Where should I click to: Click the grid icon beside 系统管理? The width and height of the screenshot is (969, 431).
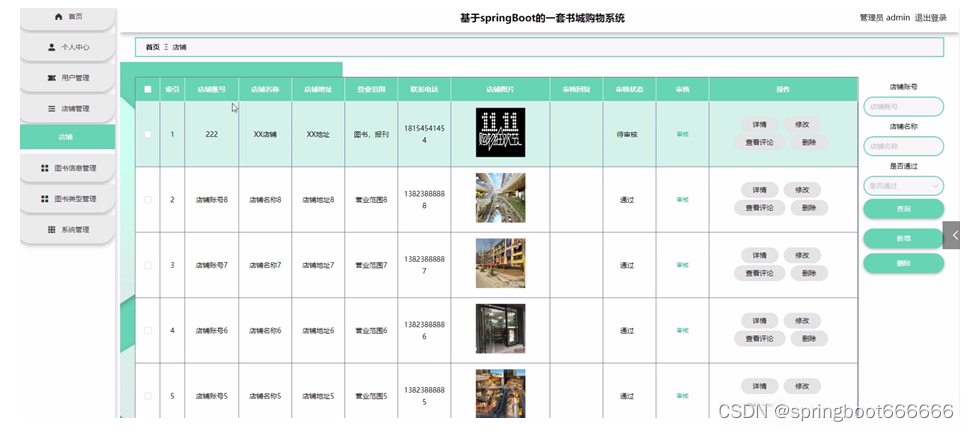click(x=52, y=229)
